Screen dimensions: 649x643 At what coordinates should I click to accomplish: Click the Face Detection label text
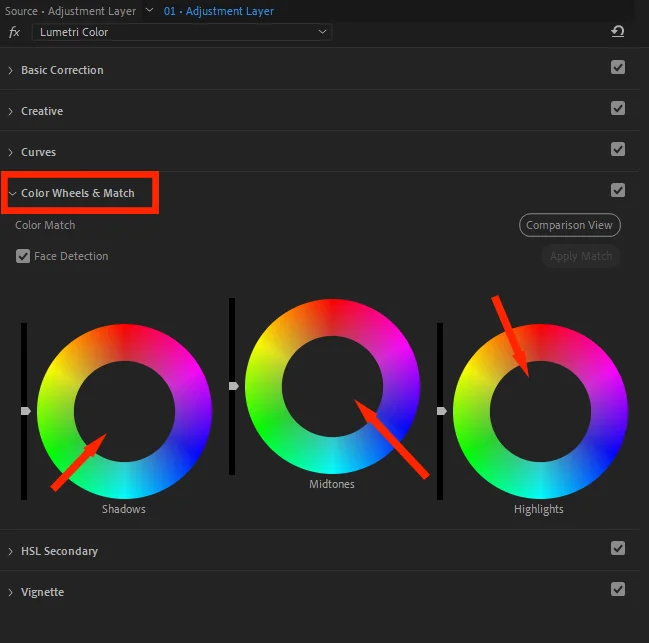point(71,256)
